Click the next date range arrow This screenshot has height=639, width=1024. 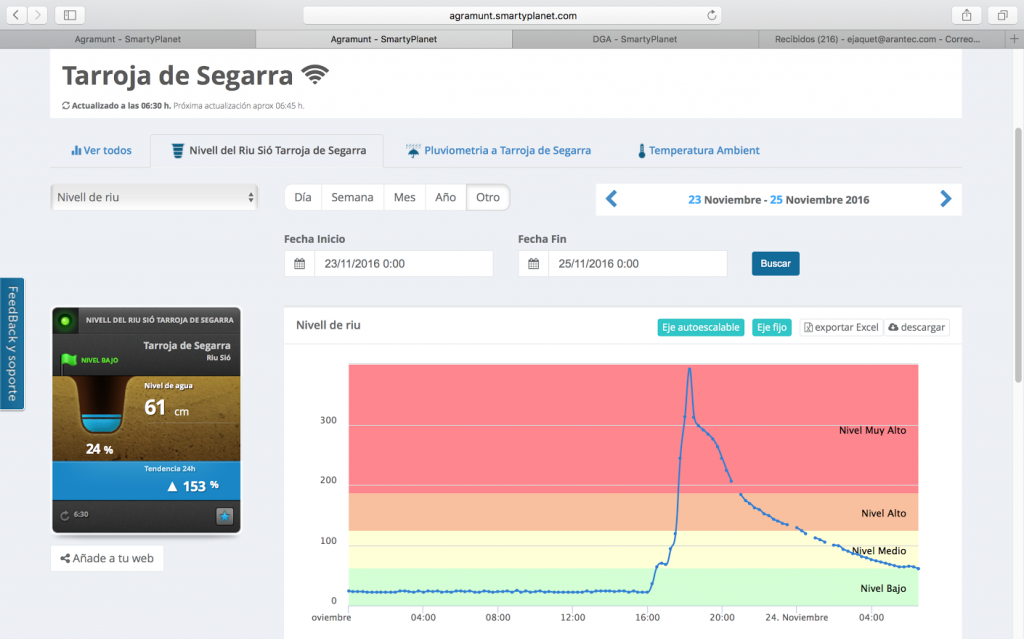coord(945,199)
